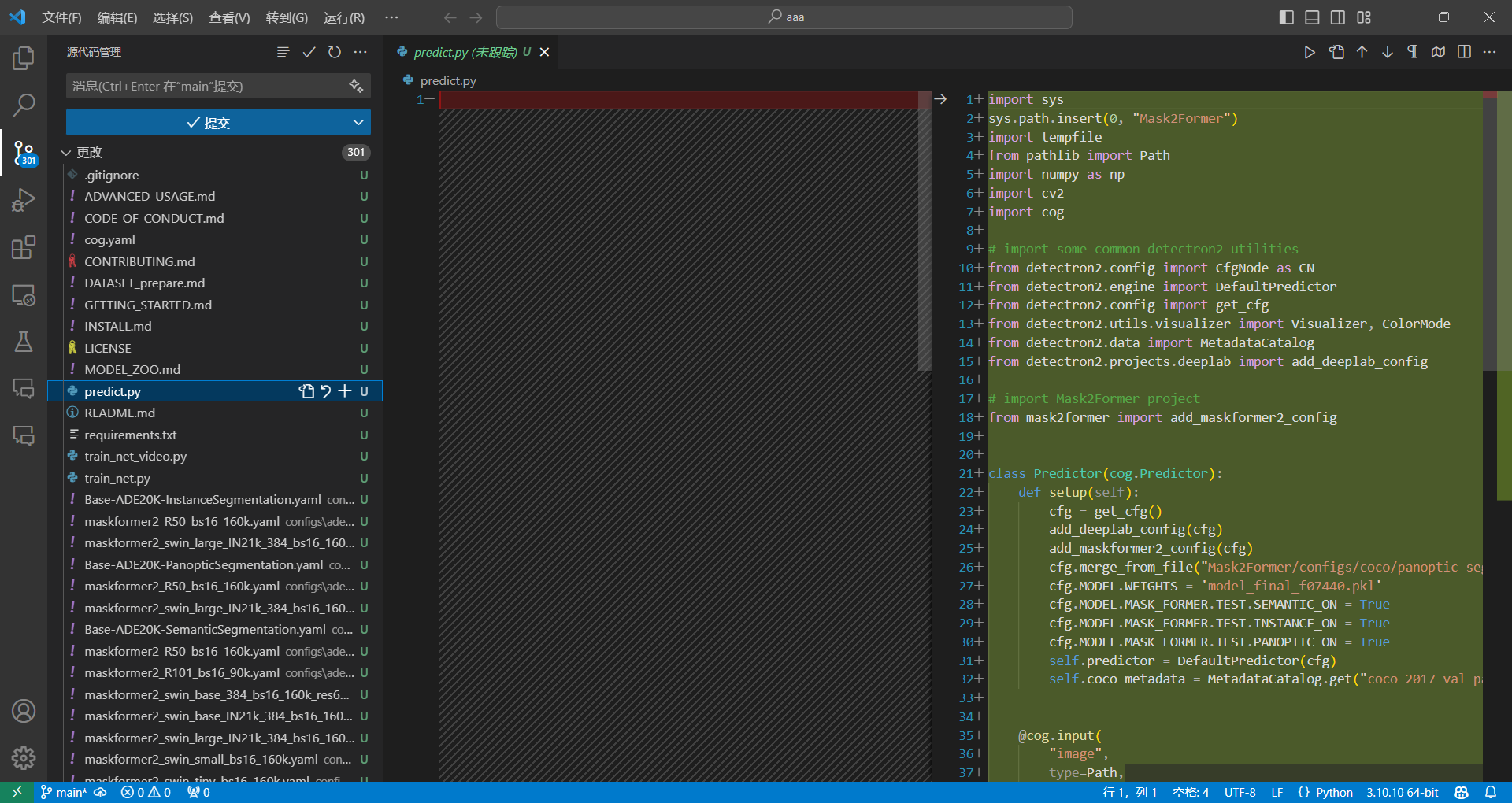
Task: Discard changes on predict.py
Action: (x=326, y=391)
